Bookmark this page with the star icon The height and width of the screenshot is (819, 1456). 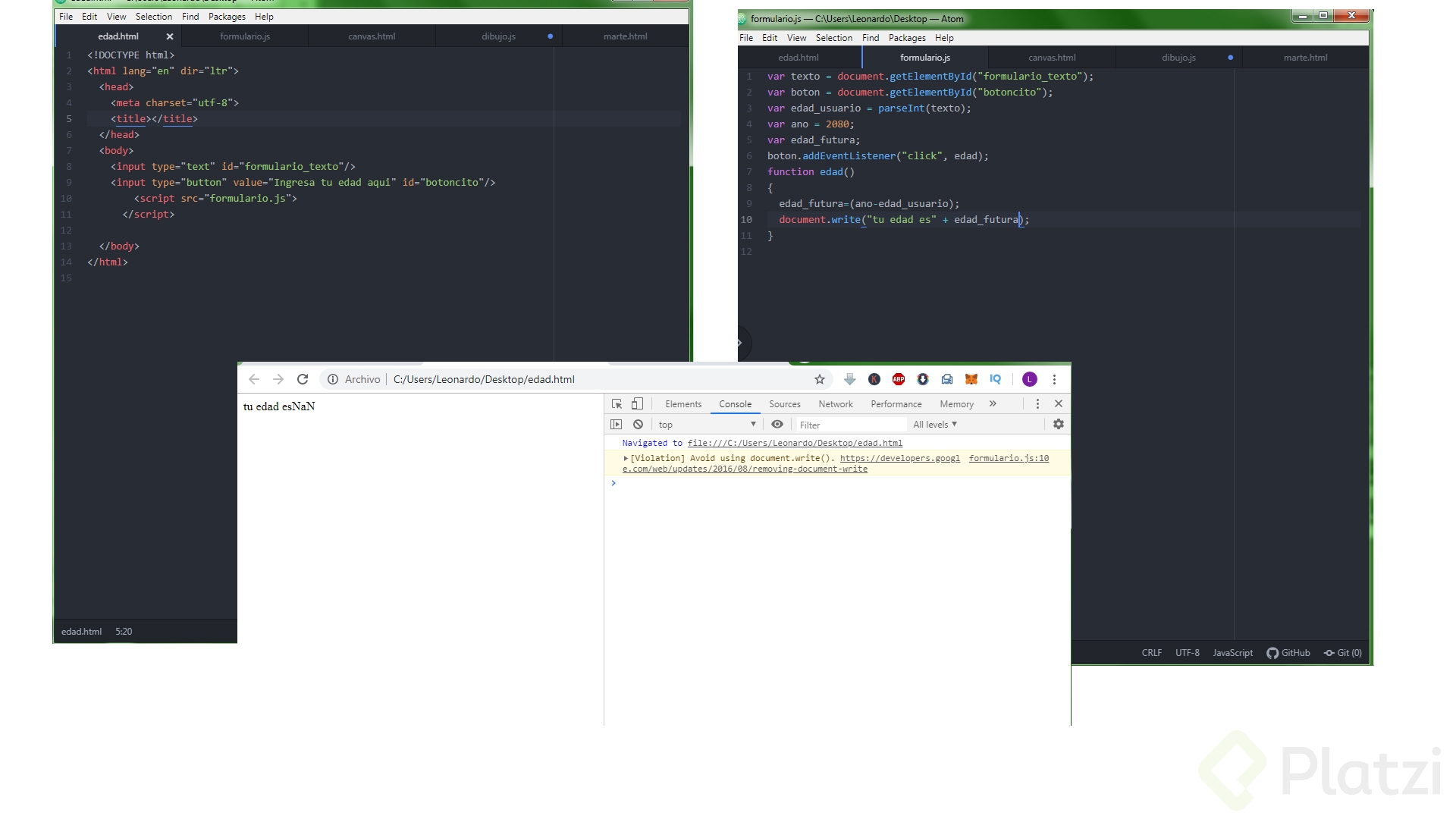[820, 379]
